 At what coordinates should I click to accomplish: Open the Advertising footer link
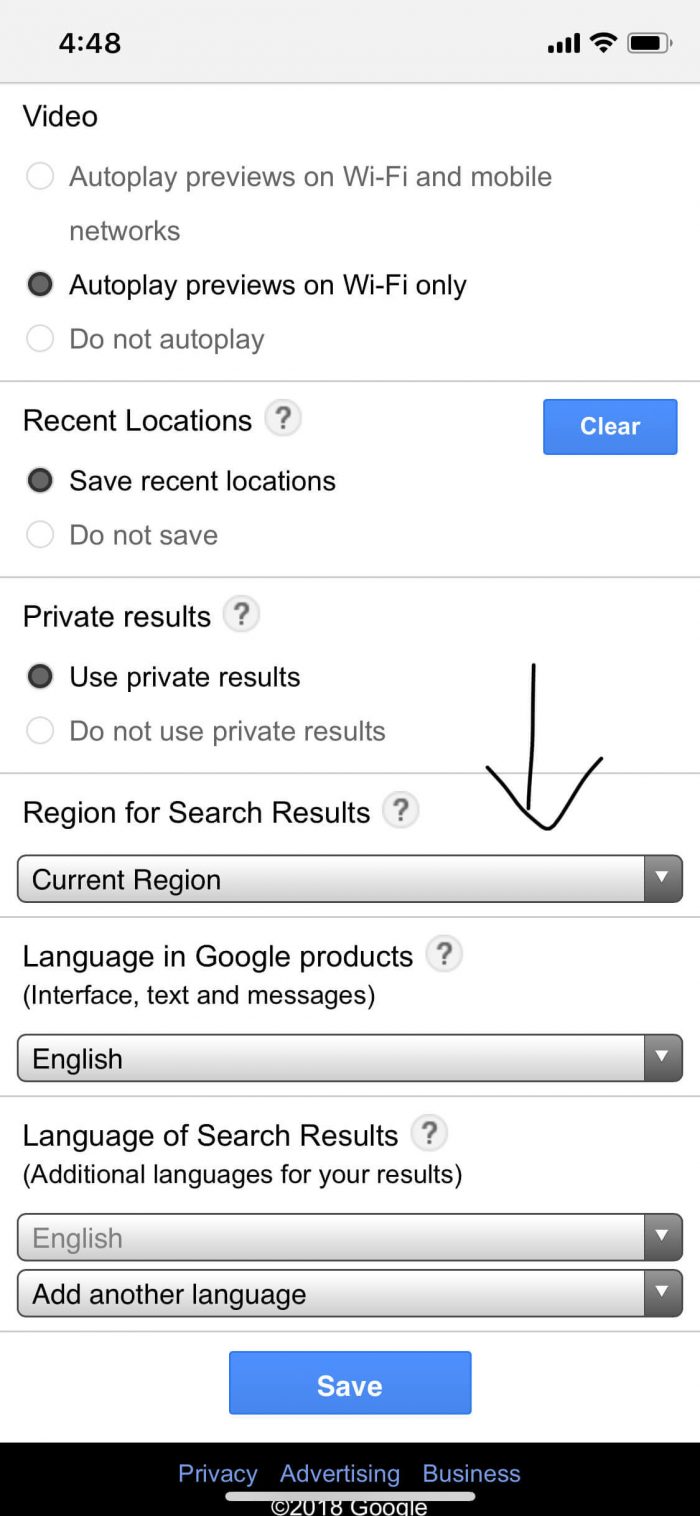(340, 1473)
